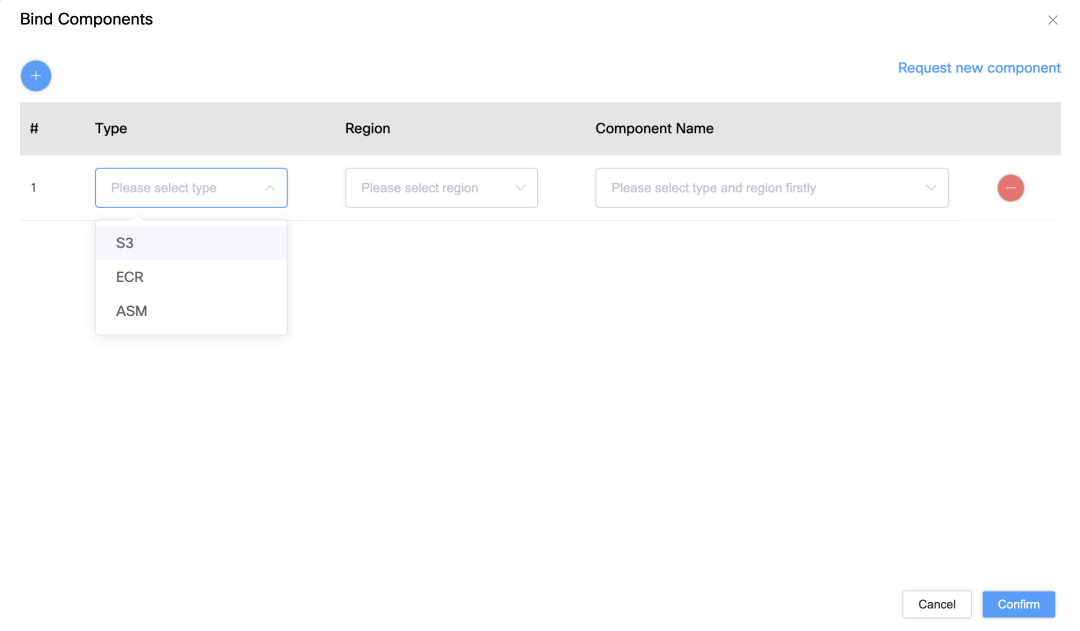Image resolution: width=1080 pixels, height=631 pixels.
Task: Choose ECR in the type options
Action: click(130, 277)
